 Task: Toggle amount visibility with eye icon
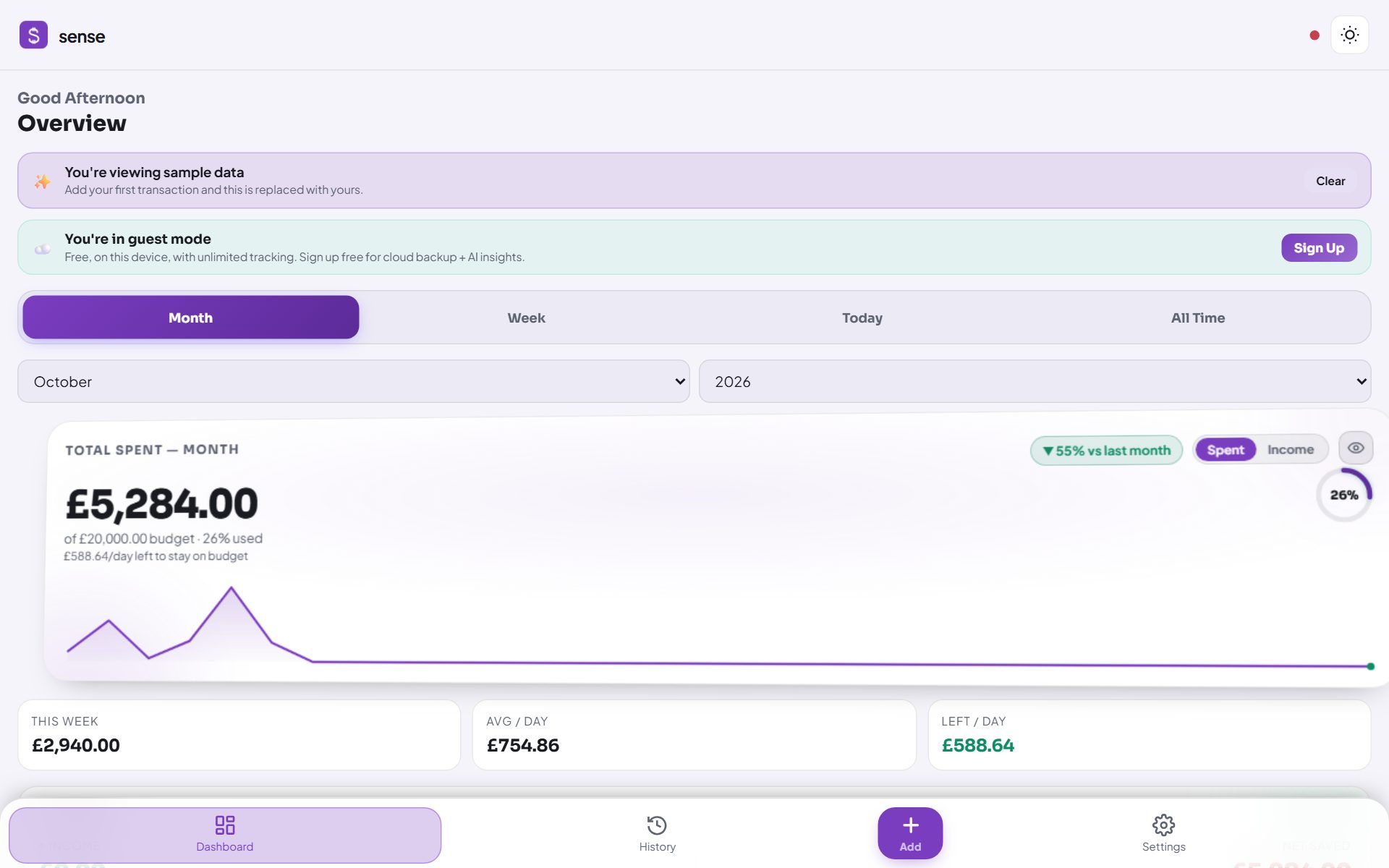(1356, 448)
